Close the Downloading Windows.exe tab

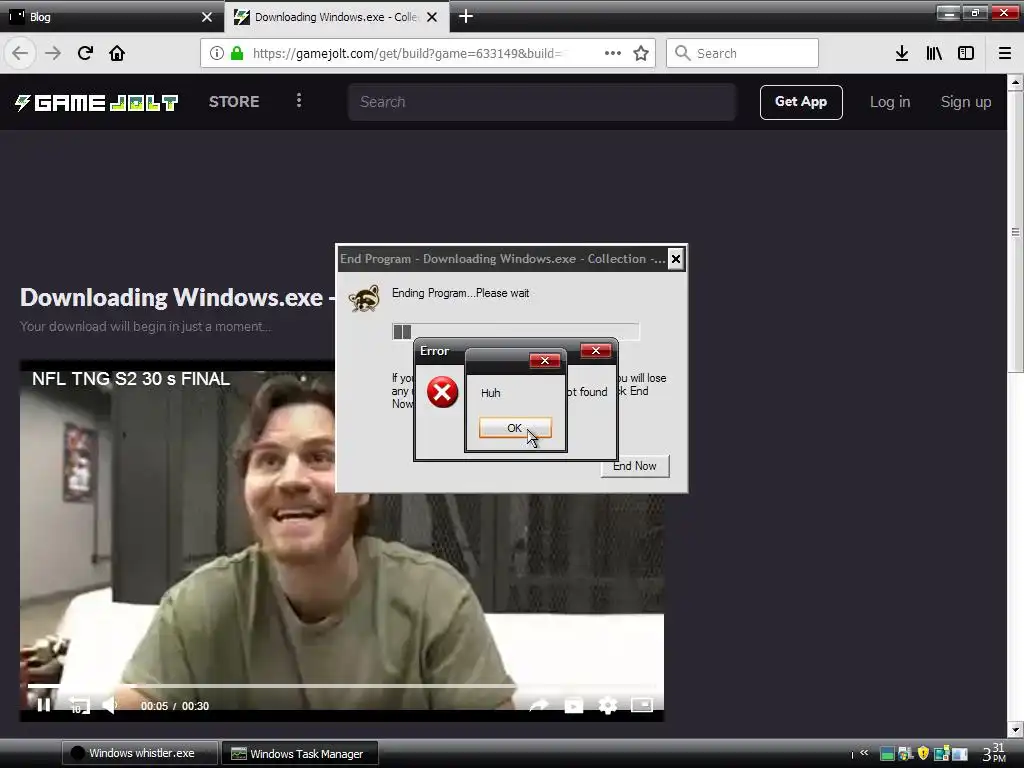point(432,17)
